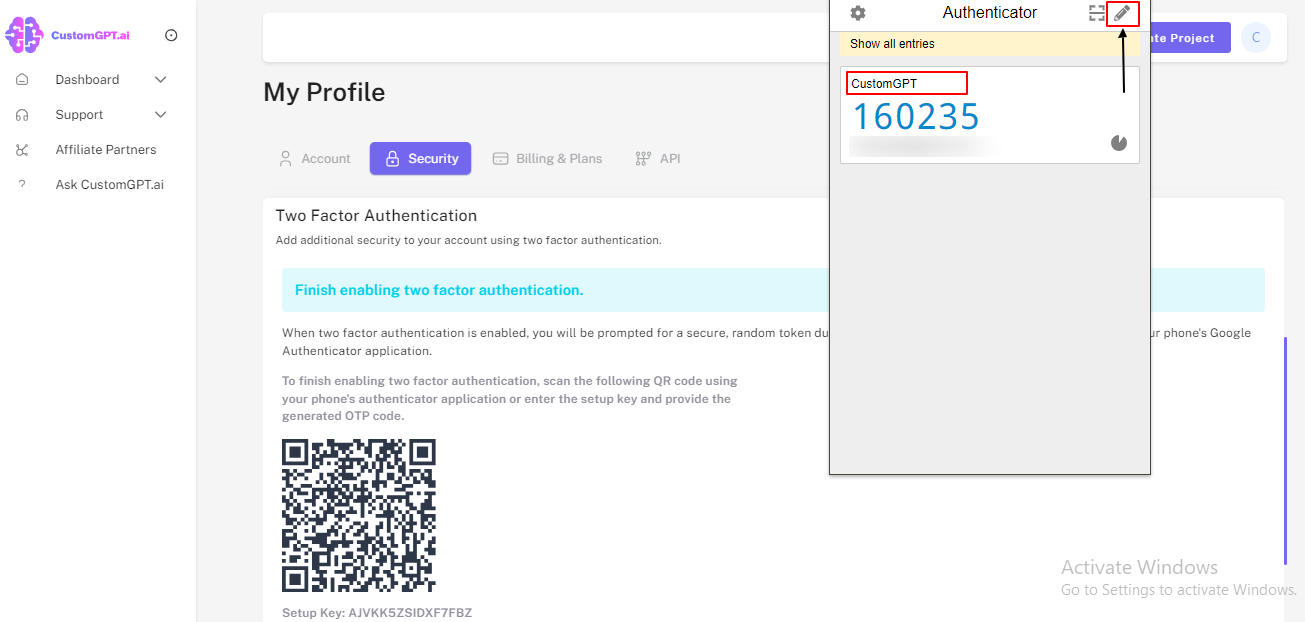Click the CustomGPT entry name field
The image size is (1305, 622).
[906, 82]
